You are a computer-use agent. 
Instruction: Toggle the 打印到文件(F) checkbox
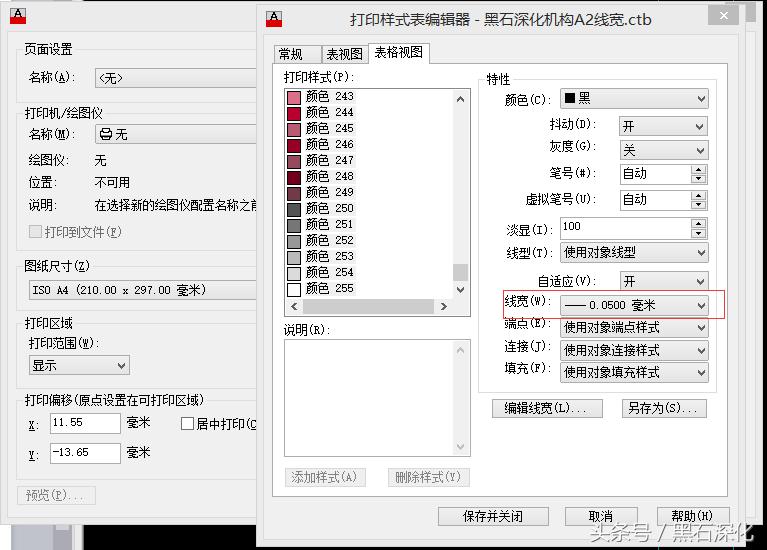[35, 231]
